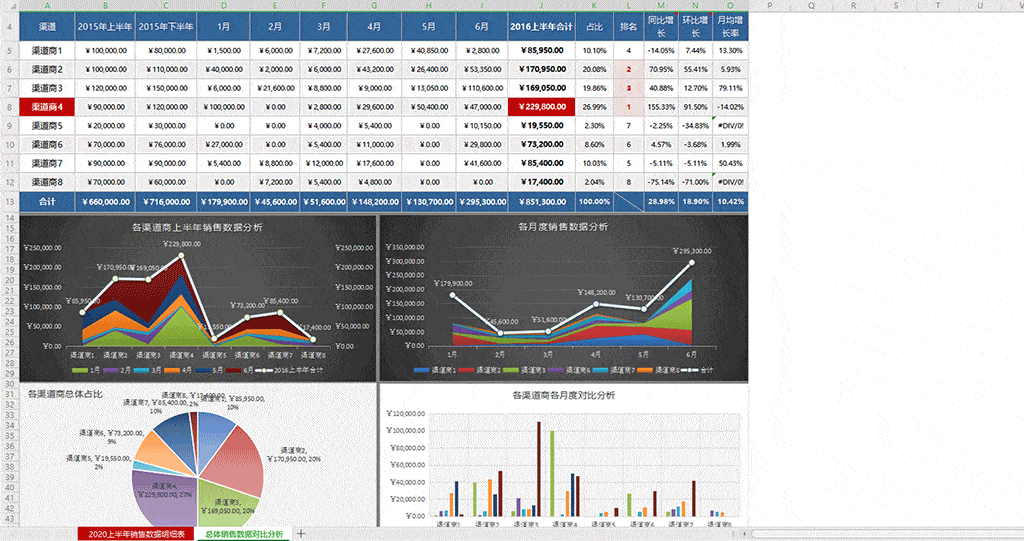The height and width of the screenshot is (541, 1024).
Task: Select column A header
Action: [x=47, y=5]
